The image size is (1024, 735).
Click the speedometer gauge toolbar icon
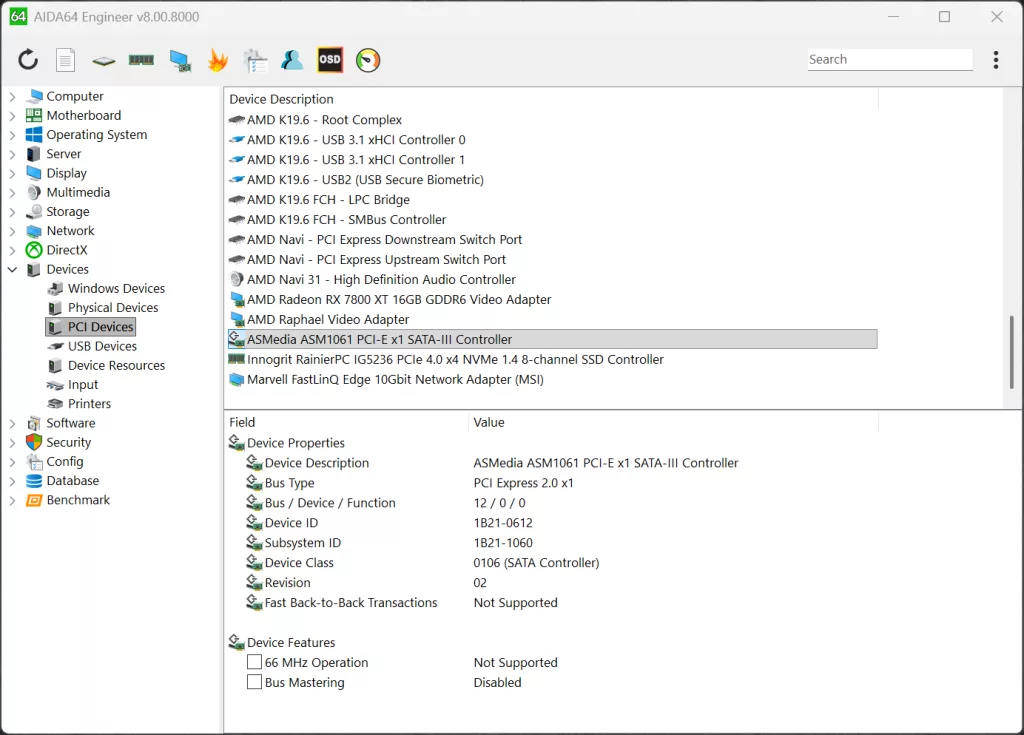tap(368, 60)
